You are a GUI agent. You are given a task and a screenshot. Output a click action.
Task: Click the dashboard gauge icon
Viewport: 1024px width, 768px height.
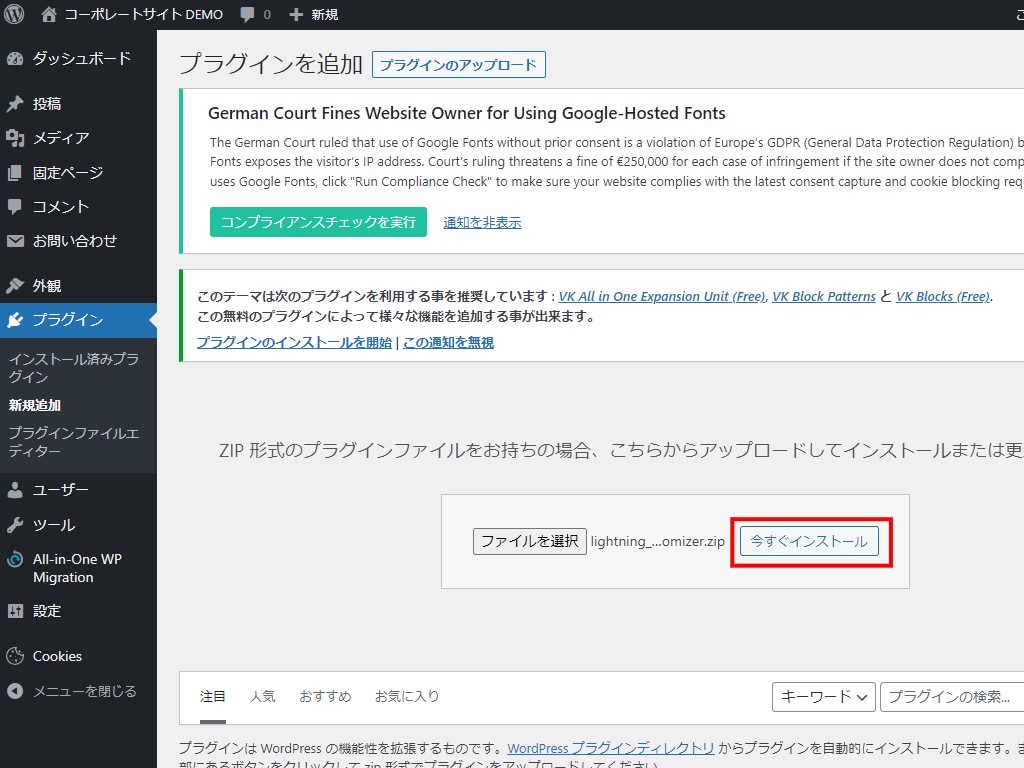tap(15, 58)
